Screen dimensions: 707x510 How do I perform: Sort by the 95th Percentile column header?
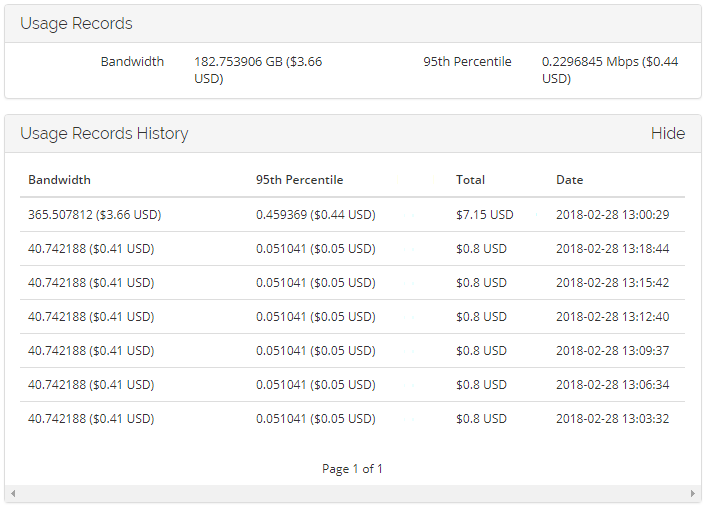click(x=299, y=180)
